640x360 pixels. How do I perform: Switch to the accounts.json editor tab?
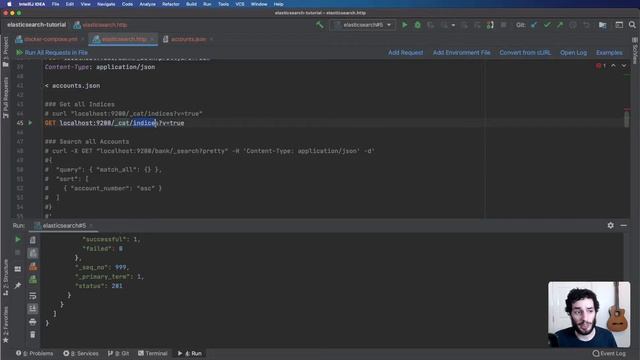[x=188, y=39]
